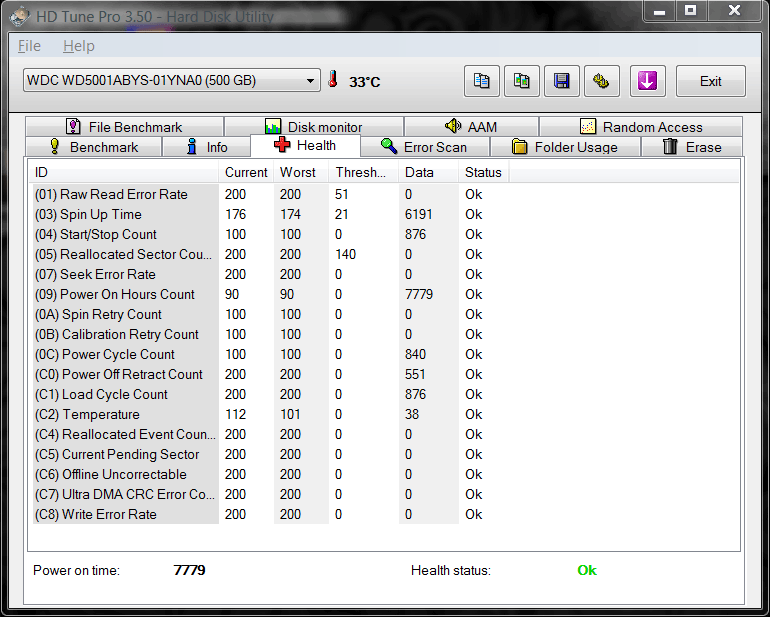Select the (07) Seek Error Rate row
The height and width of the screenshot is (617, 770).
point(271,274)
